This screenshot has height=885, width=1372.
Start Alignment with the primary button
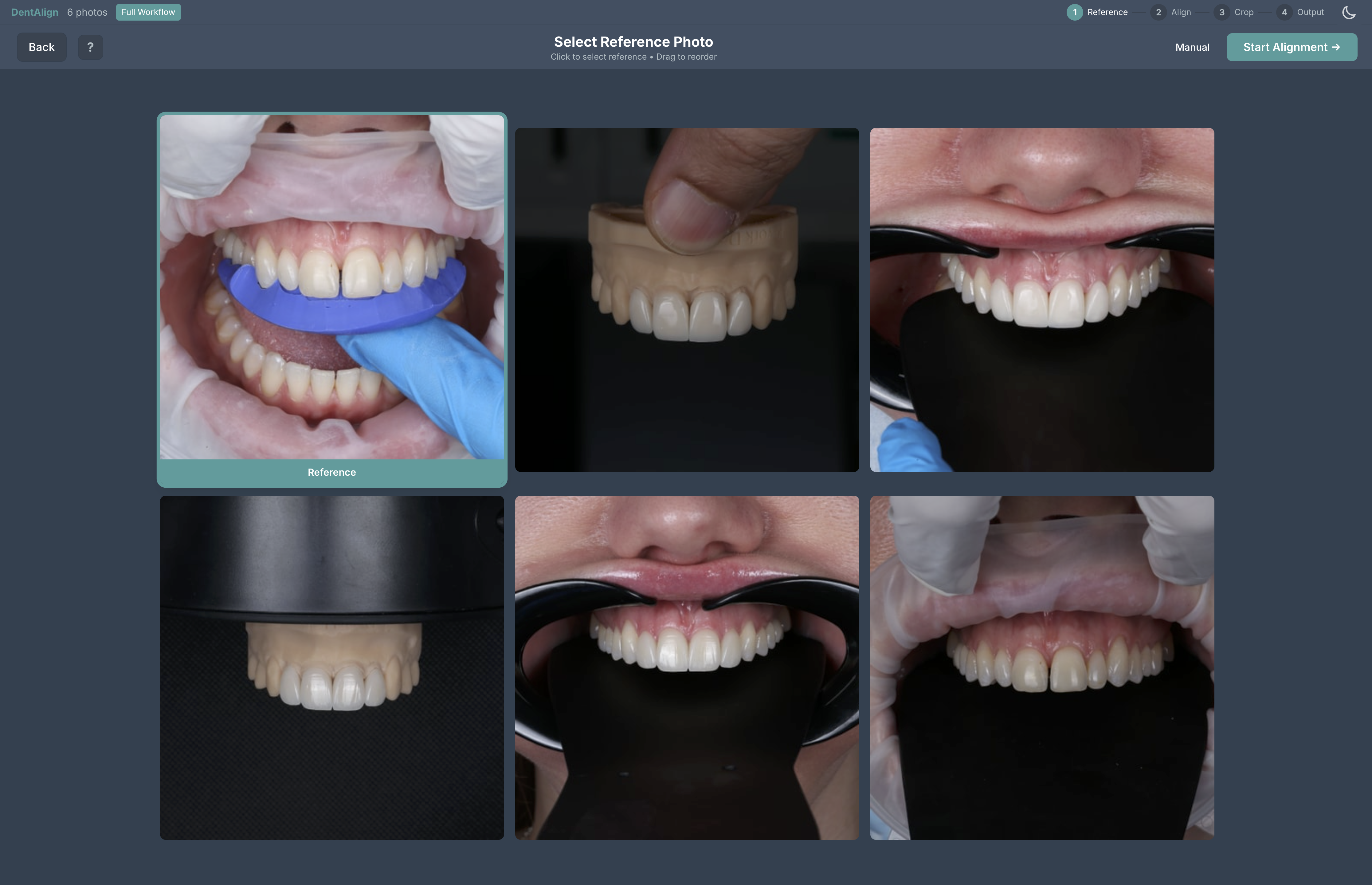pyautogui.click(x=1292, y=47)
